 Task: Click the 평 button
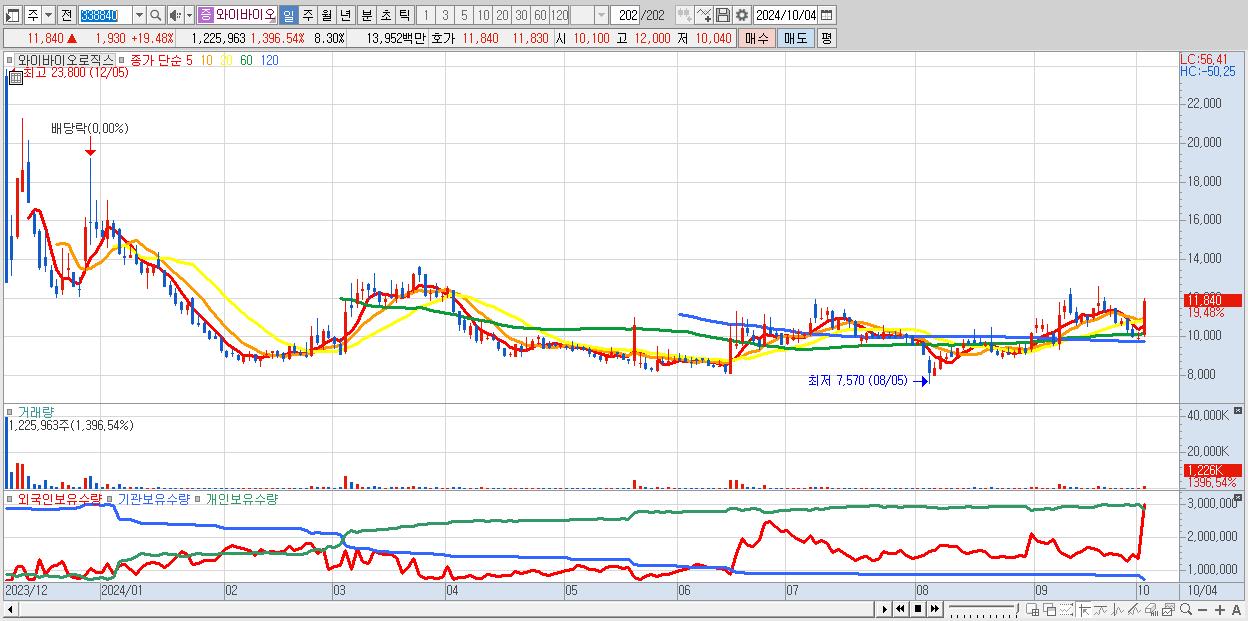pyautogui.click(x=826, y=38)
